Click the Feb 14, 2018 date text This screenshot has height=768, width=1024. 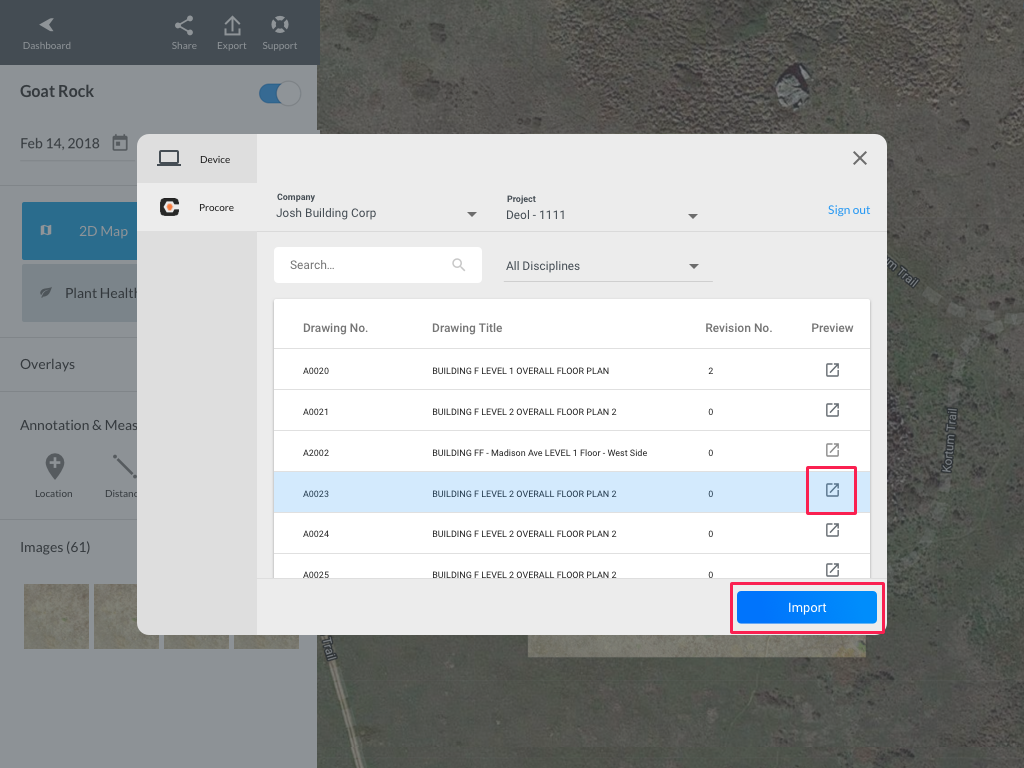pos(60,143)
